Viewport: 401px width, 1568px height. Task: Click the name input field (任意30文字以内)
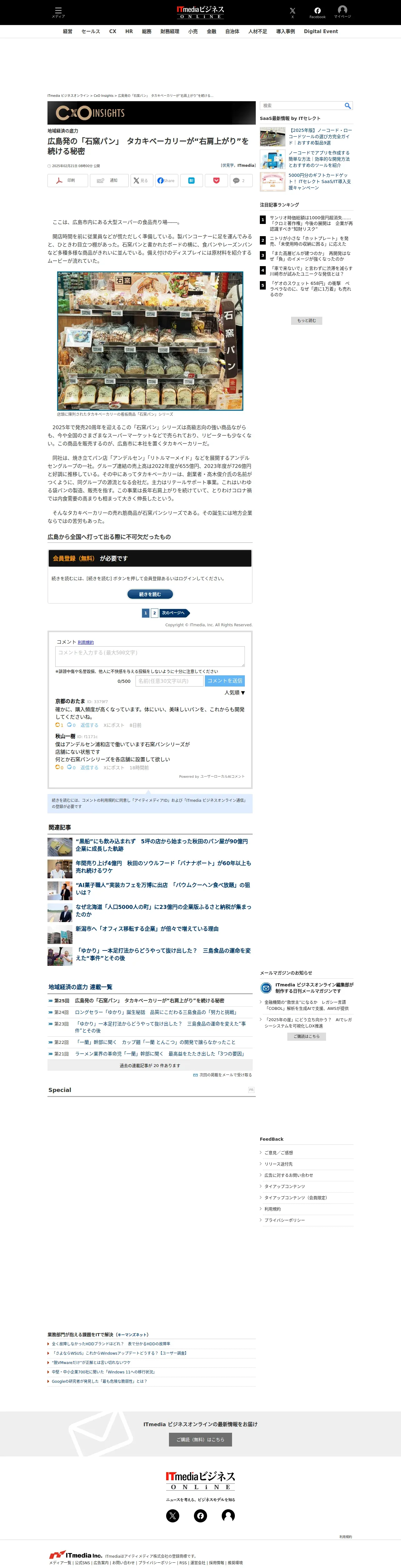[169, 681]
